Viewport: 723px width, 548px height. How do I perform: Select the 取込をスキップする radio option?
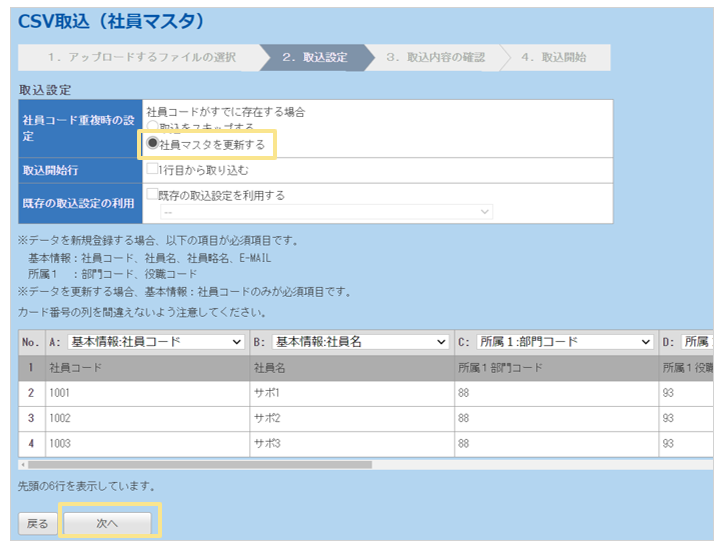pyautogui.click(x=153, y=128)
